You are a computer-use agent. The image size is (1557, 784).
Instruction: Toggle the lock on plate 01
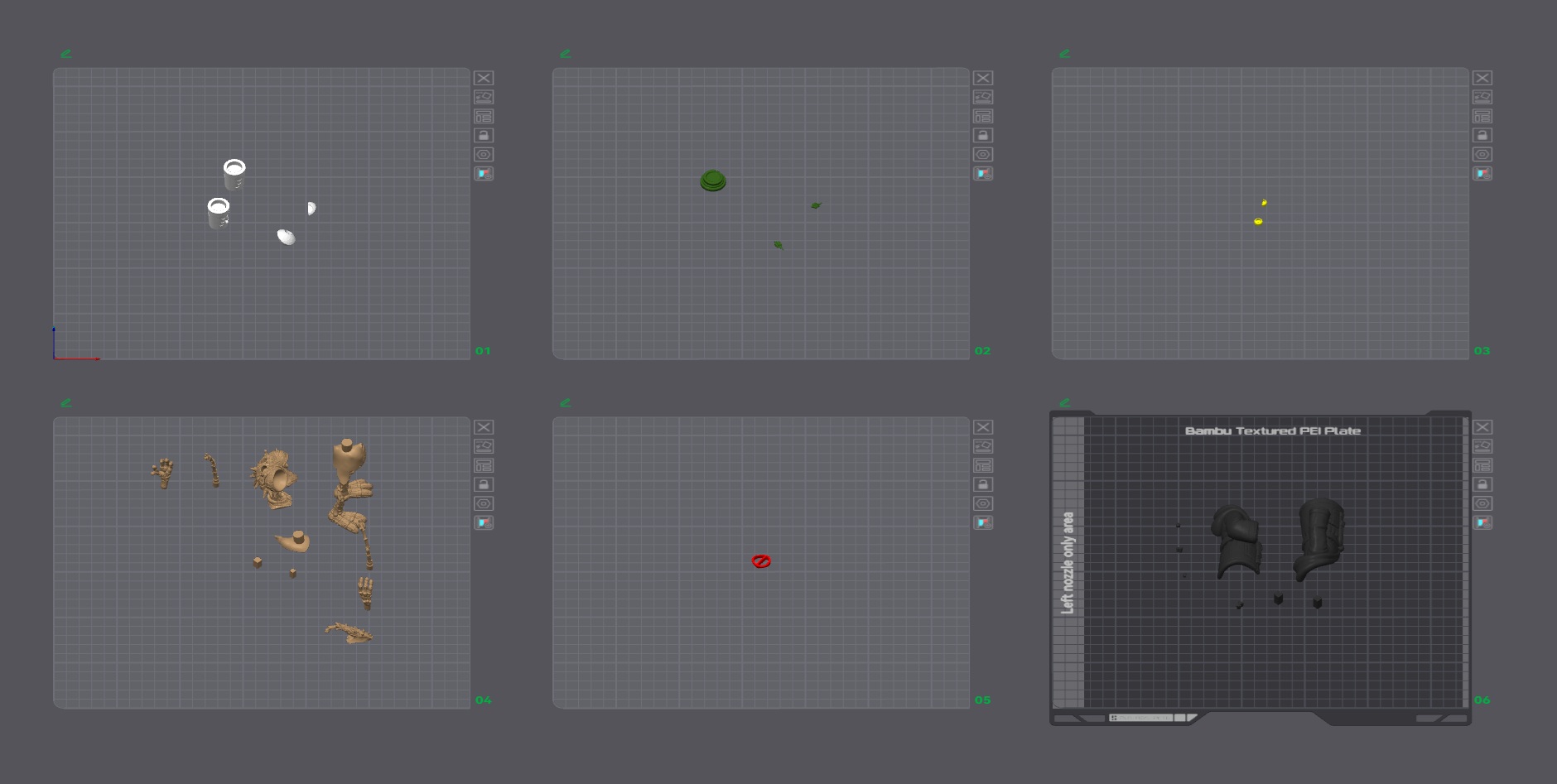pos(484,135)
